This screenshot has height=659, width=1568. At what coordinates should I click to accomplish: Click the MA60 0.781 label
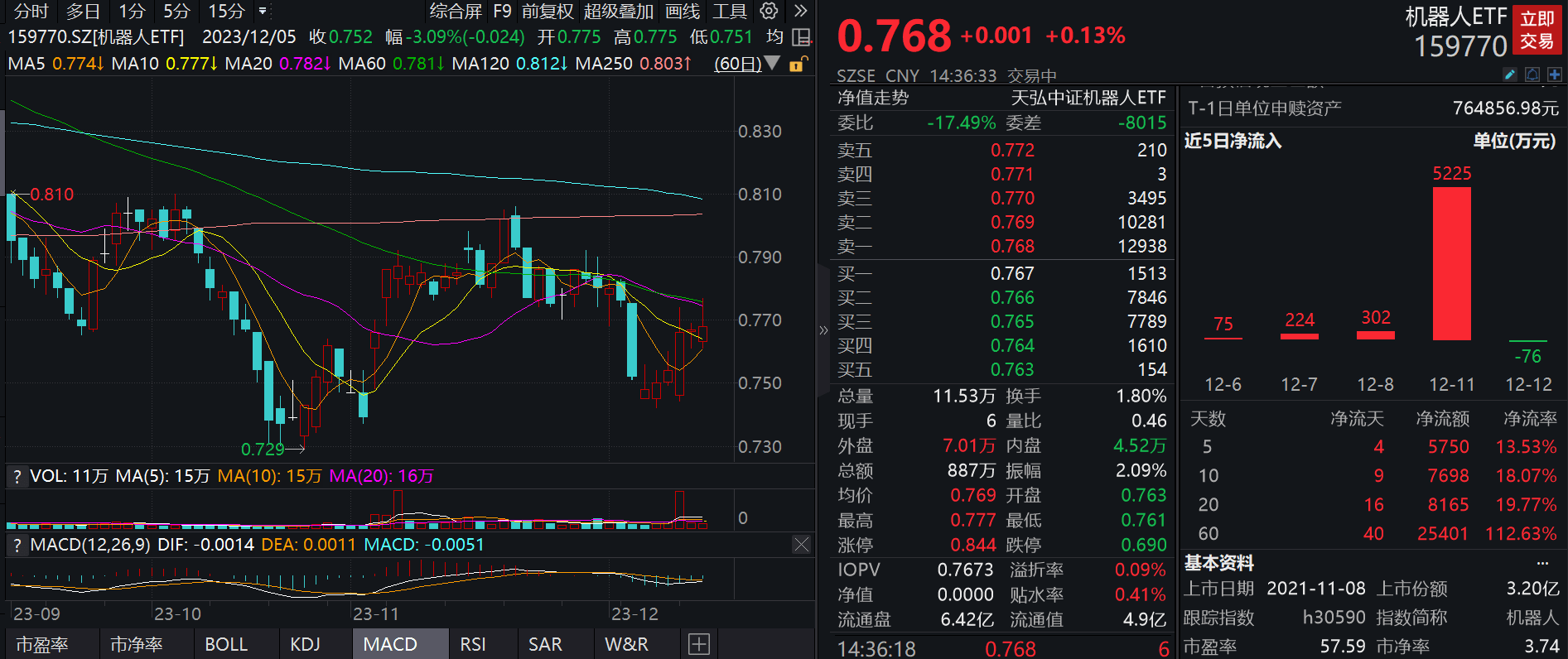[x=392, y=64]
